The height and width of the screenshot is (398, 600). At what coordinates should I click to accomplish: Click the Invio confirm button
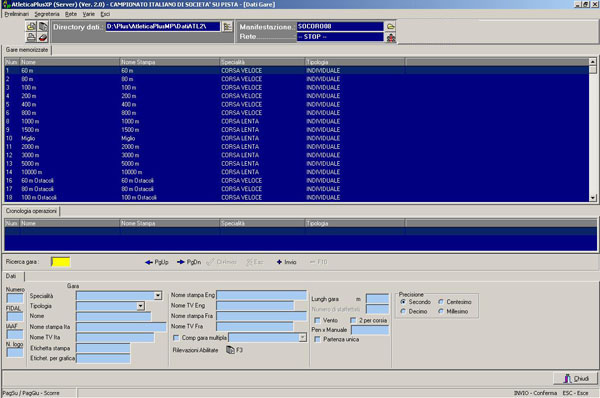[287, 262]
